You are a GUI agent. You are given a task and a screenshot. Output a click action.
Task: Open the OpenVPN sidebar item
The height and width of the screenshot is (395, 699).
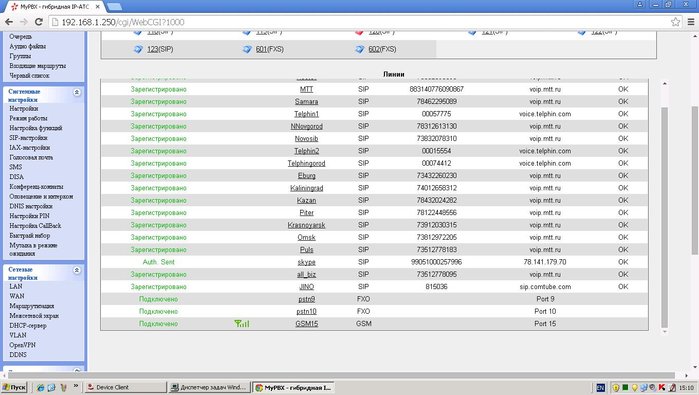22,345
